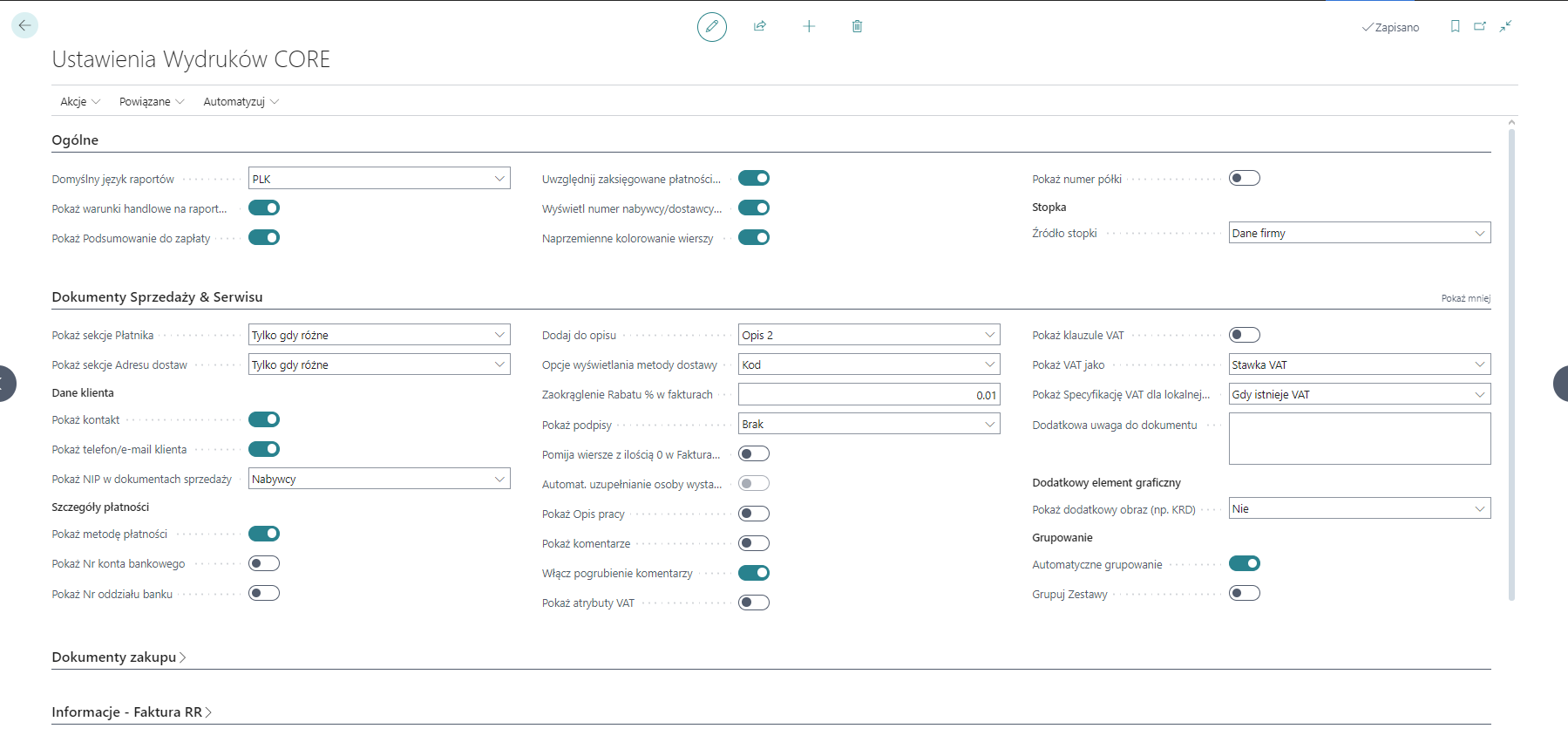Viewport: 1568px width, 749px height.
Task: Turn on Pokaż komentarze
Action: click(754, 543)
